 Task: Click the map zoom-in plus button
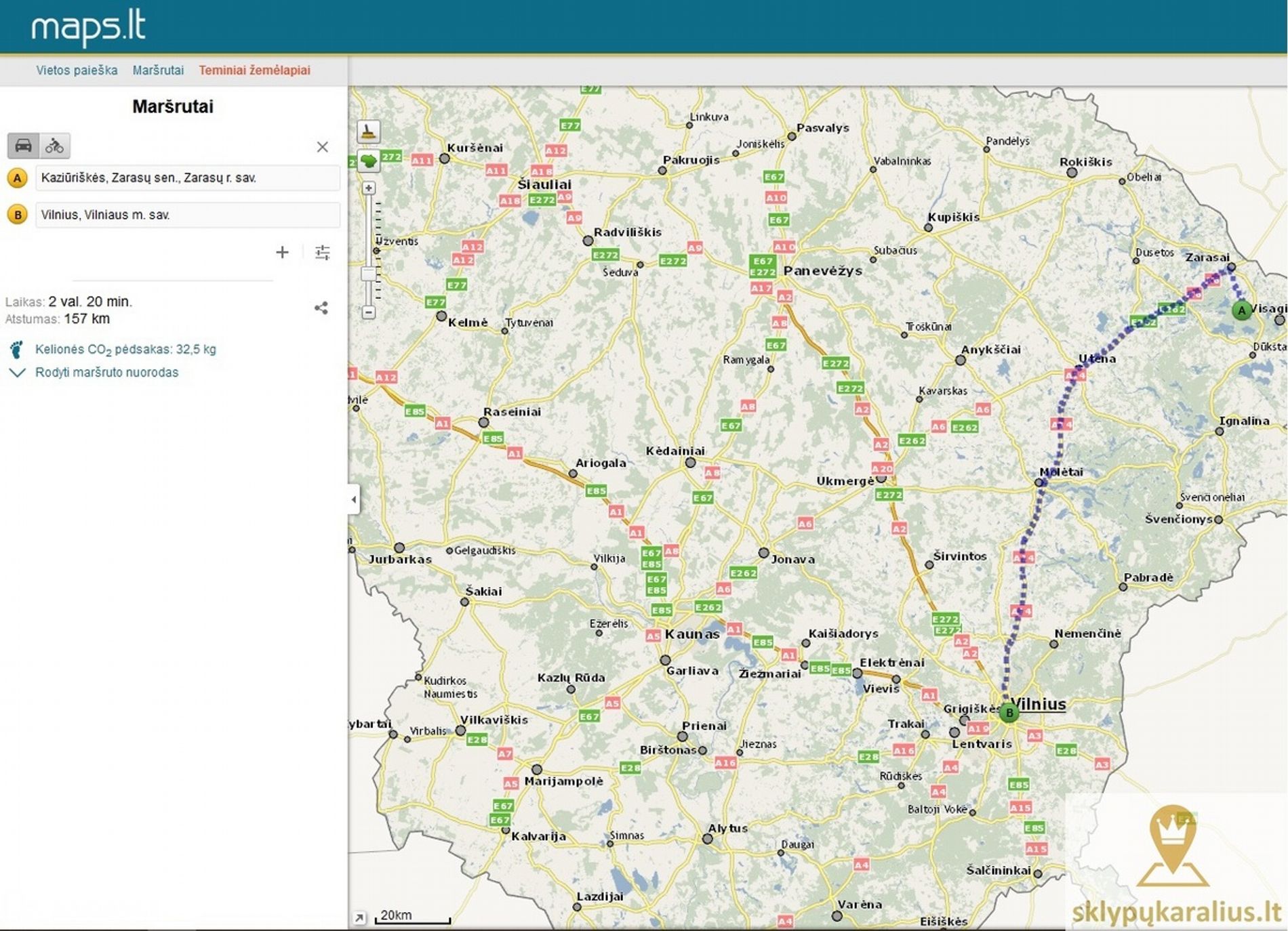(368, 188)
